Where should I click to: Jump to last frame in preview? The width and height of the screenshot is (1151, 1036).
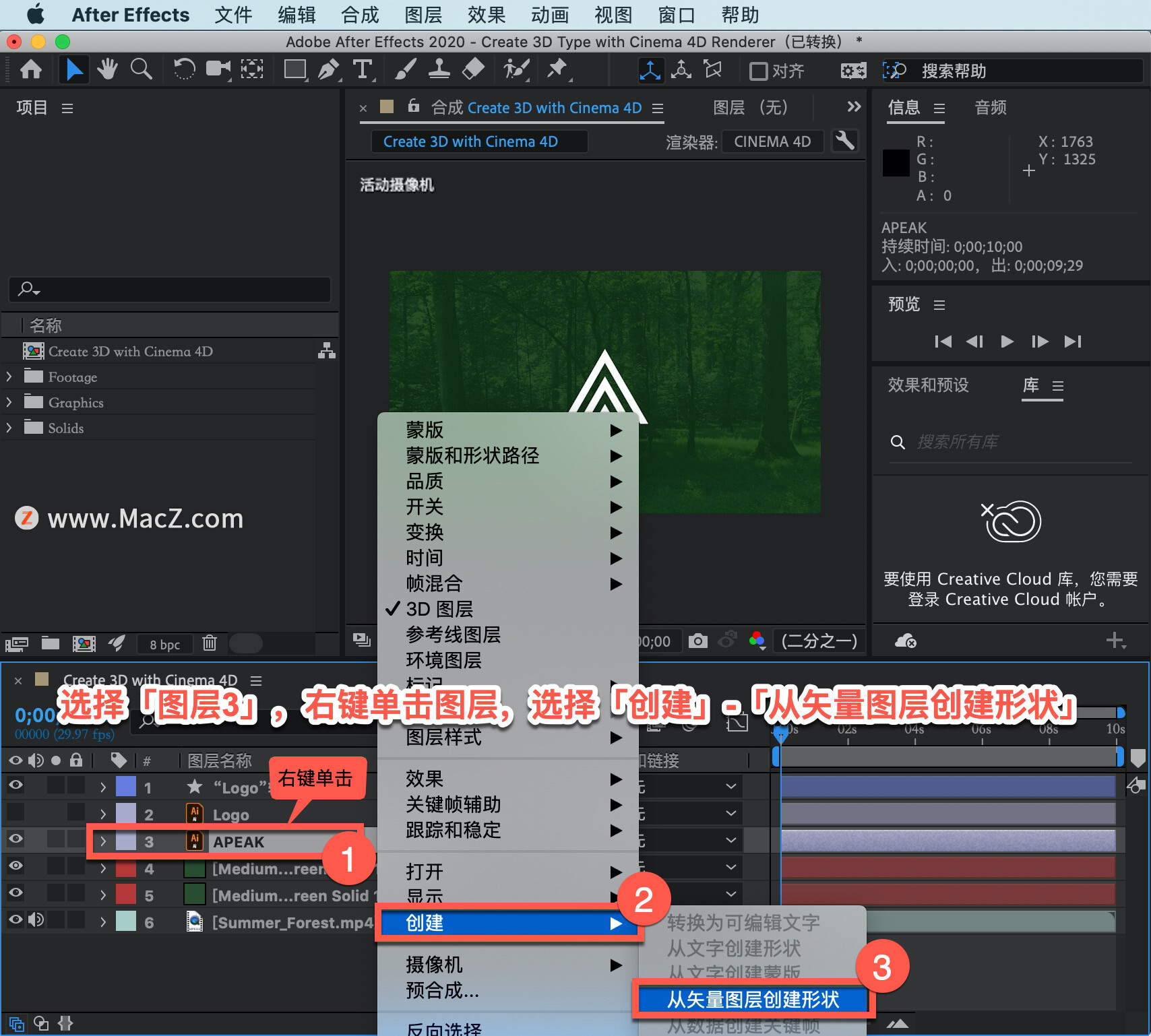[x=1073, y=342]
